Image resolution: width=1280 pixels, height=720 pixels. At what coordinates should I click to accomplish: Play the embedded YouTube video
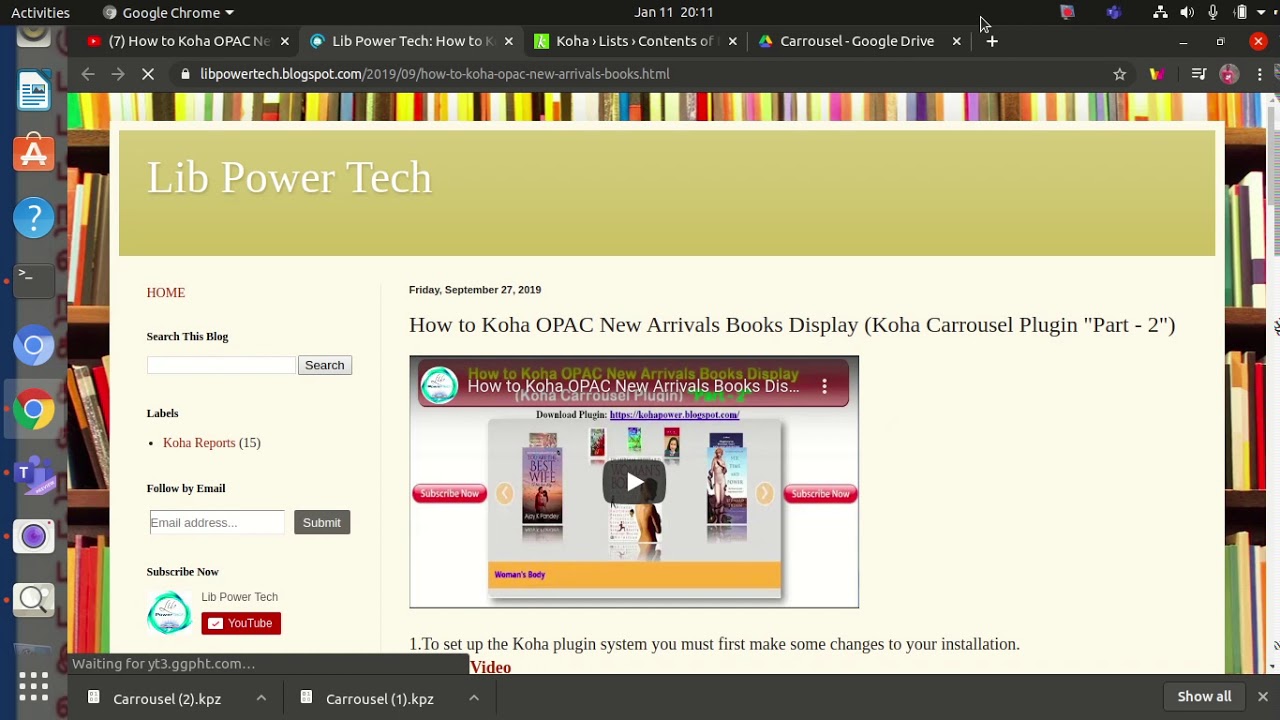pos(634,483)
